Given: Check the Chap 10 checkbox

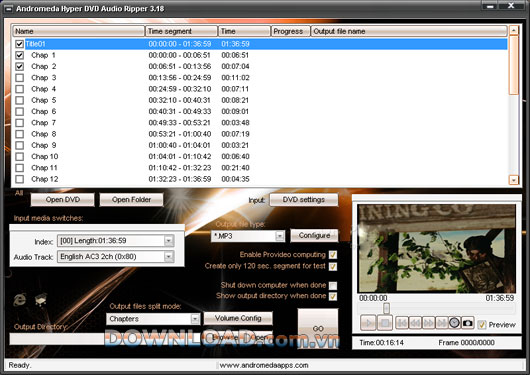Looking at the screenshot, I should (x=20, y=157).
